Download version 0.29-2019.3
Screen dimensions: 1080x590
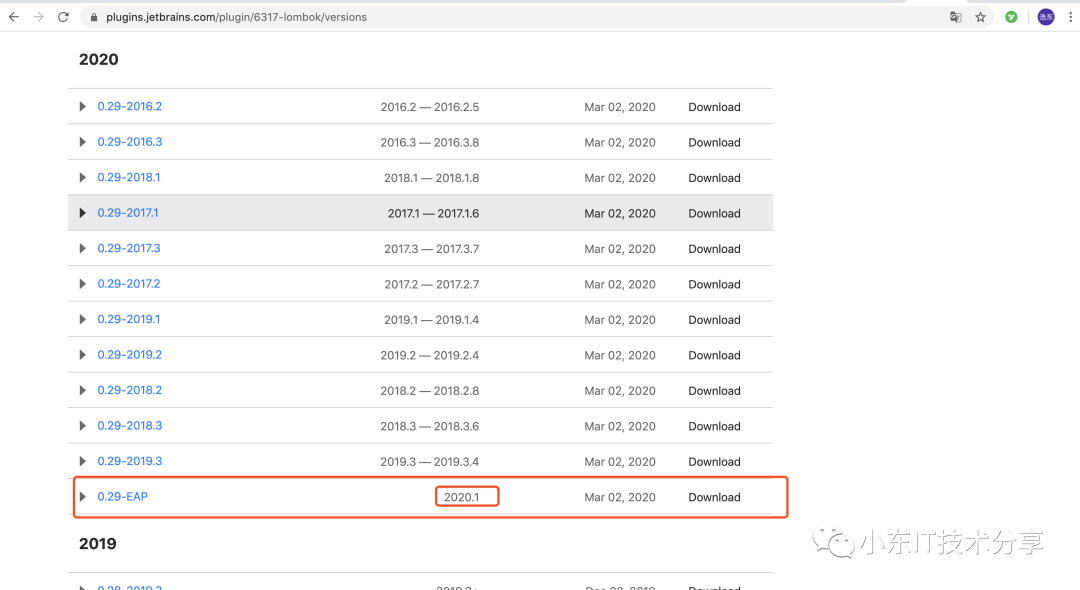[x=714, y=461]
